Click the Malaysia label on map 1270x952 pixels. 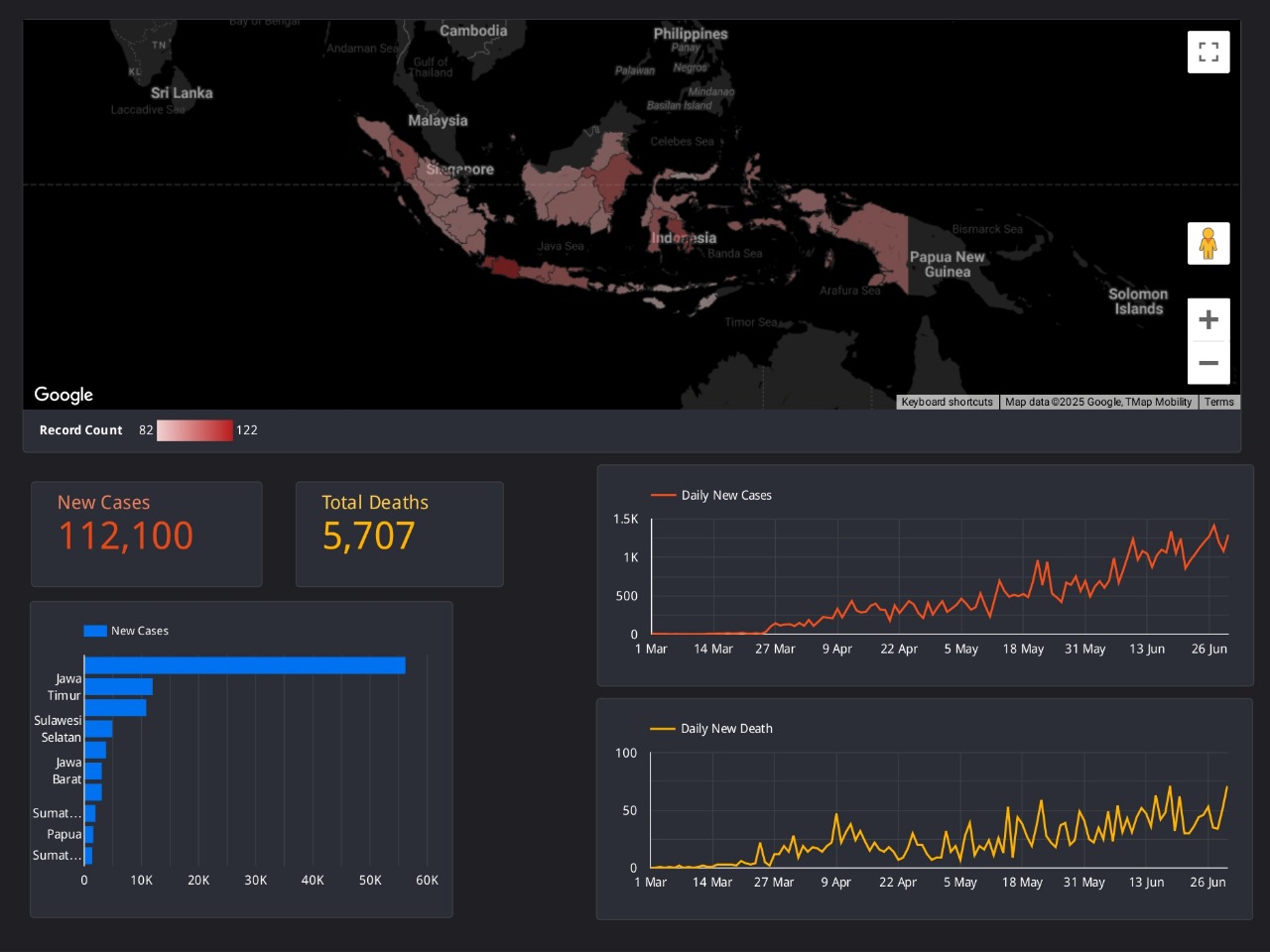pyautogui.click(x=438, y=121)
